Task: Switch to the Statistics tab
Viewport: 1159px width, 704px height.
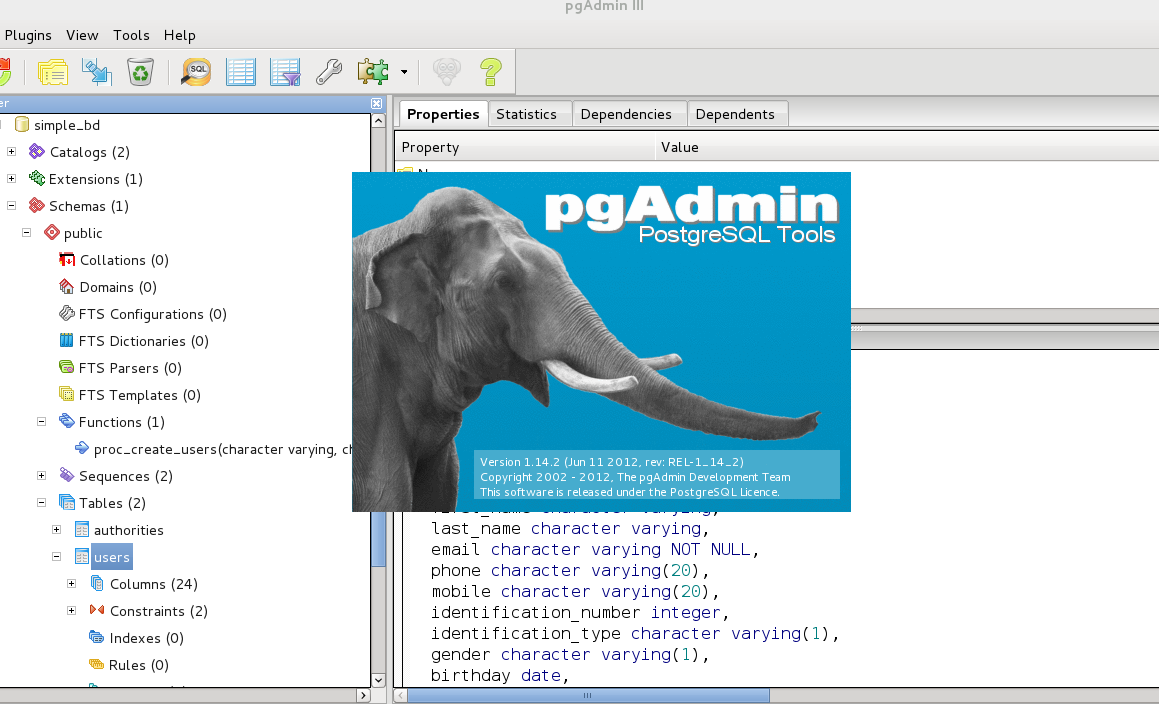Action: (526, 114)
